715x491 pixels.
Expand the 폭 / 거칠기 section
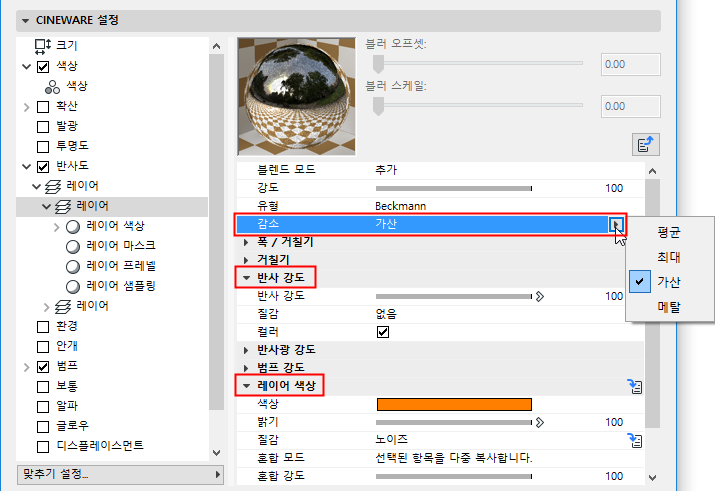(246, 242)
